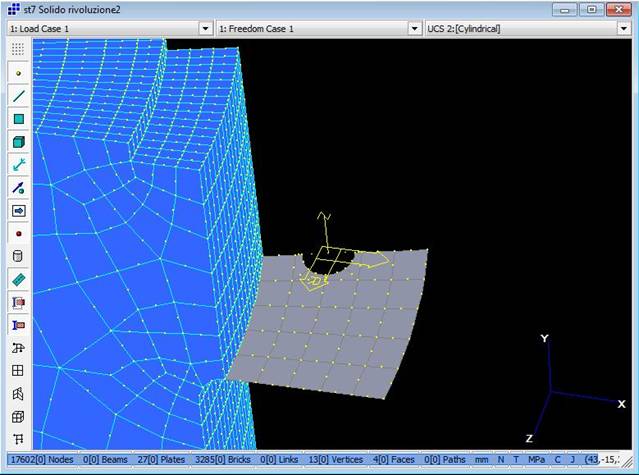Image resolution: width=639 pixels, height=475 pixels.
Task: Toggle the link element wrench icon
Action: (18, 165)
